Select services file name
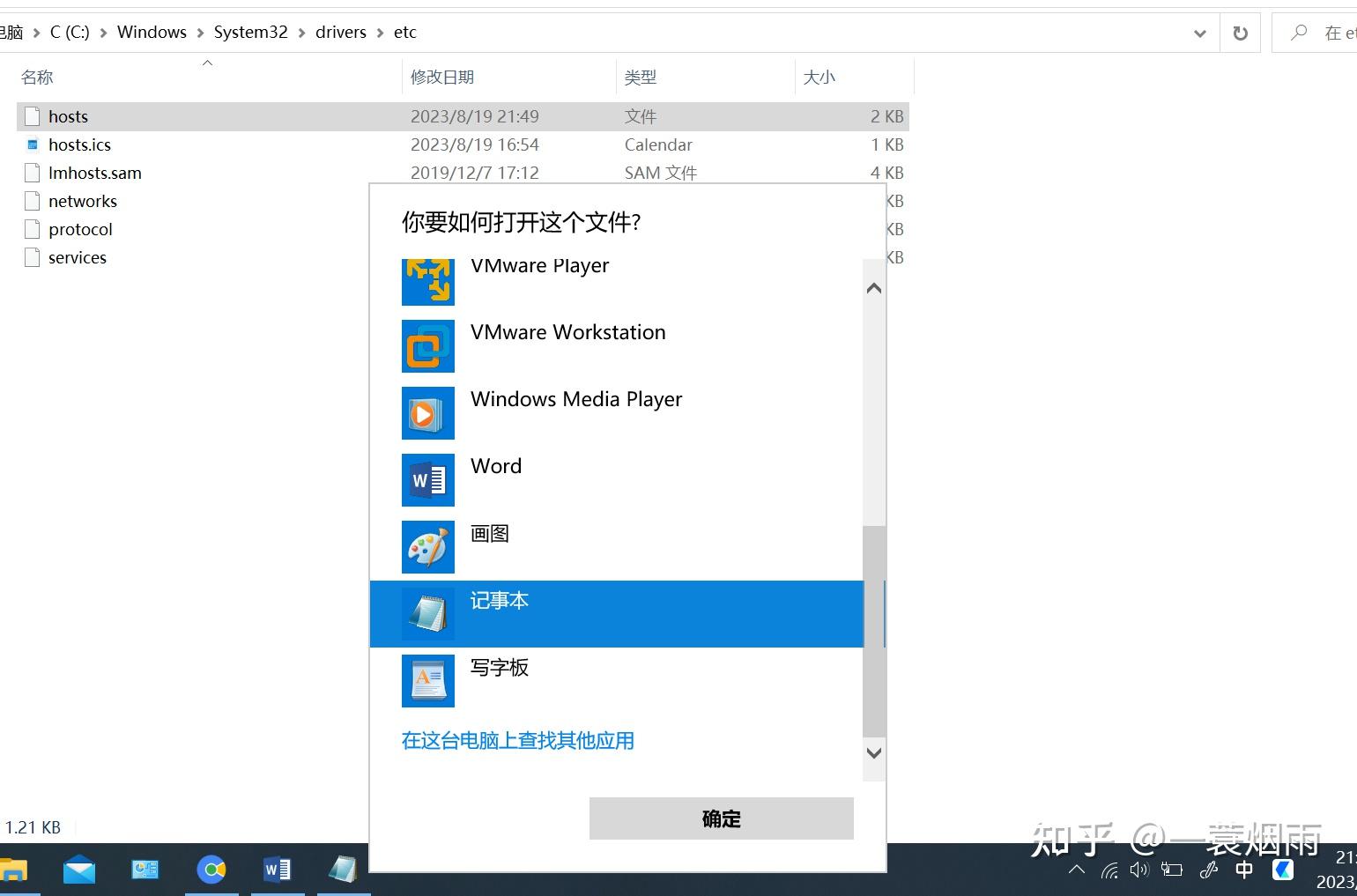This screenshot has width=1357, height=896. pos(78,257)
